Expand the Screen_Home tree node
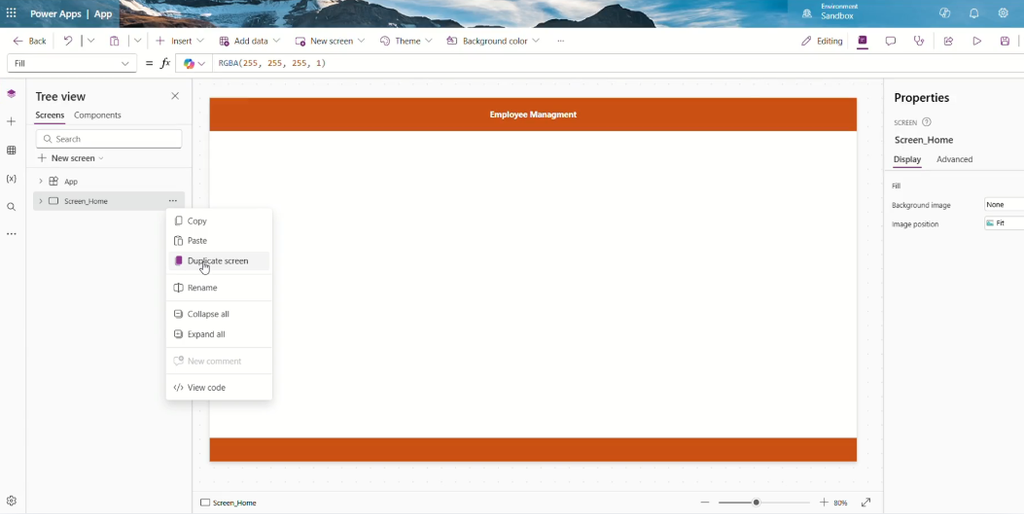 pos(40,201)
